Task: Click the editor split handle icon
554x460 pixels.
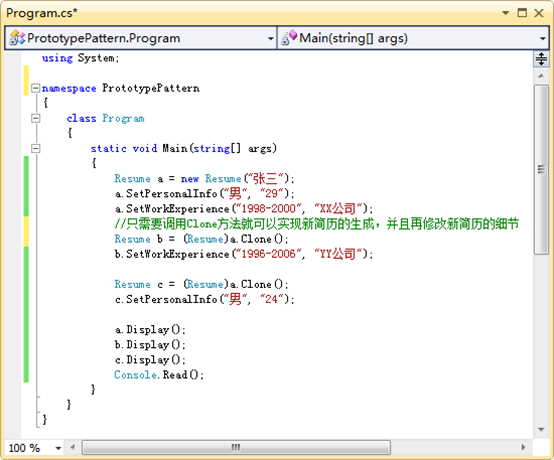Action: coord(541,59)
